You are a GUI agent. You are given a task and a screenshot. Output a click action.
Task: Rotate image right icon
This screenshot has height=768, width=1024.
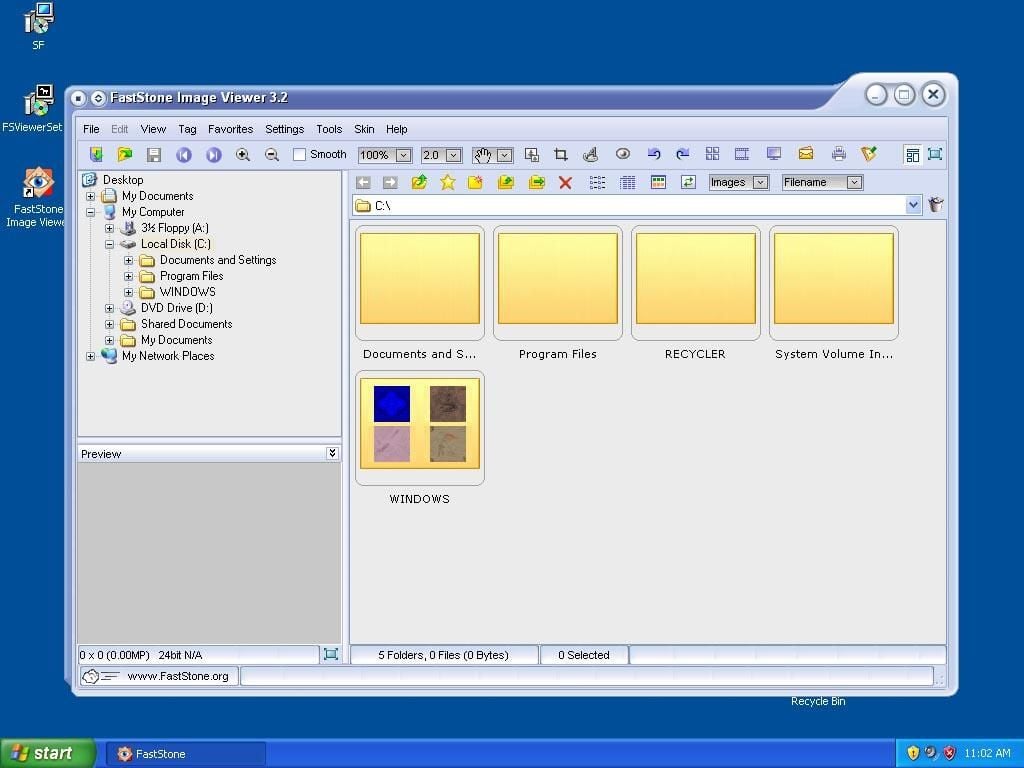(682, 154)
